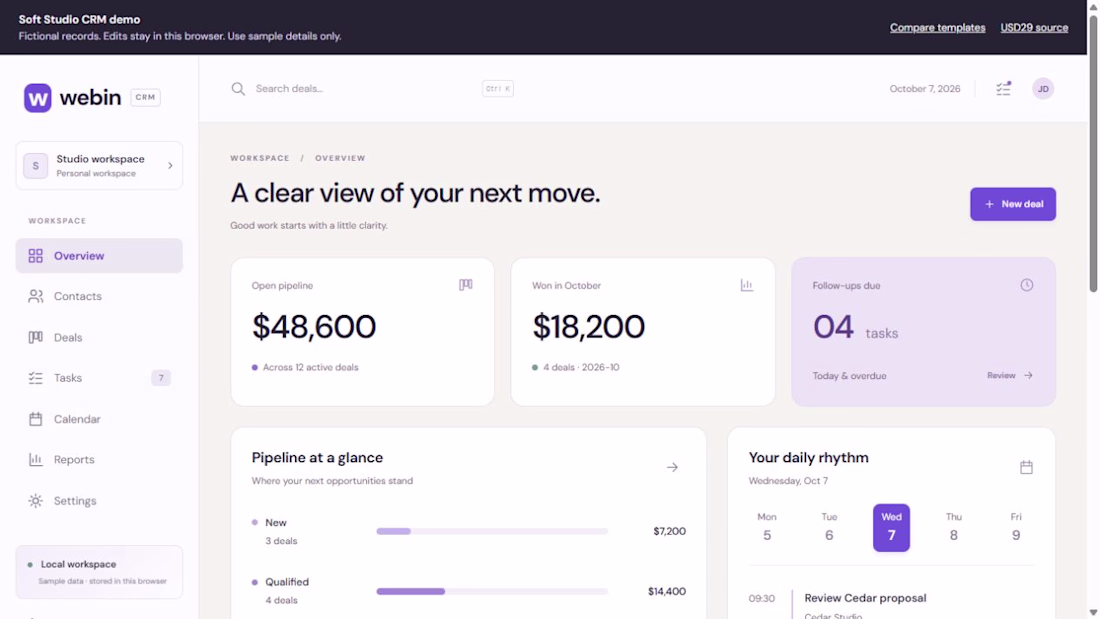Click the Tasks count badge 7
1100x619 pixels.
coord(161,378)
